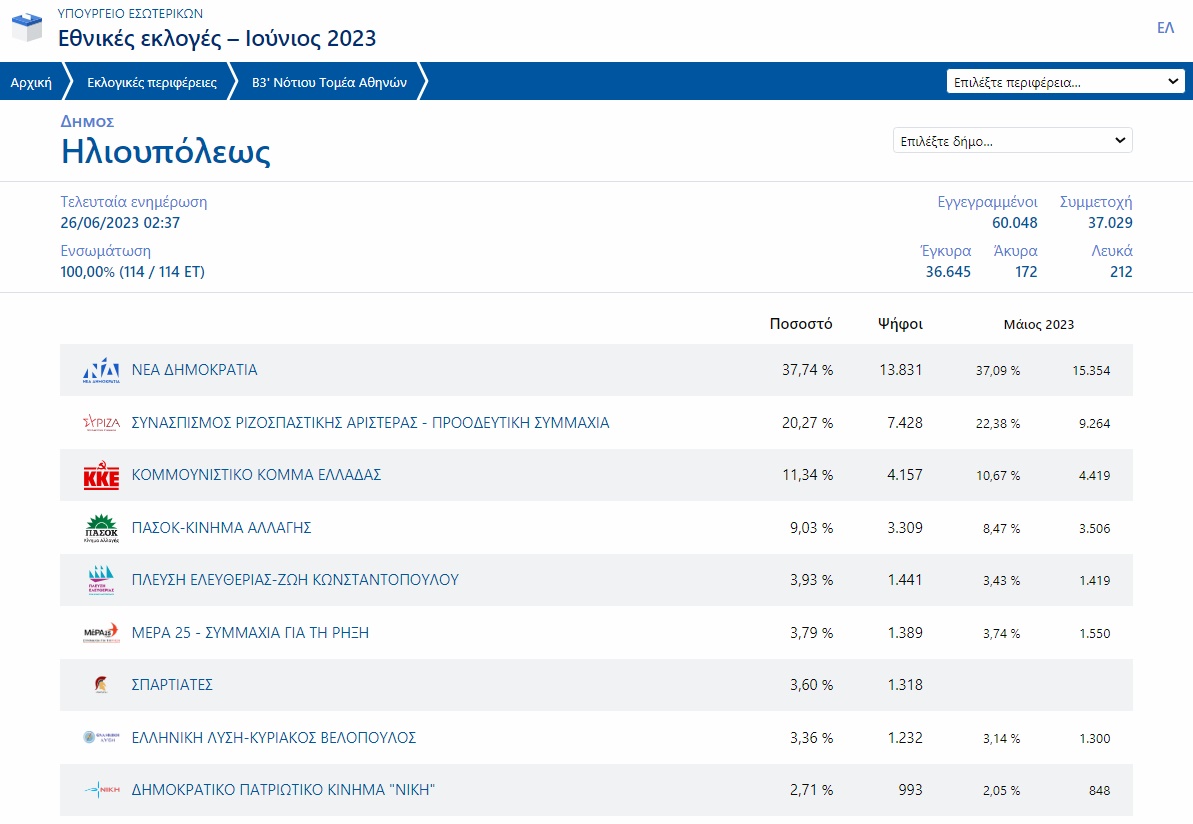Open ΣΠΑΡΤΙΑΤΕΣ party link

(x=172, y=685)
